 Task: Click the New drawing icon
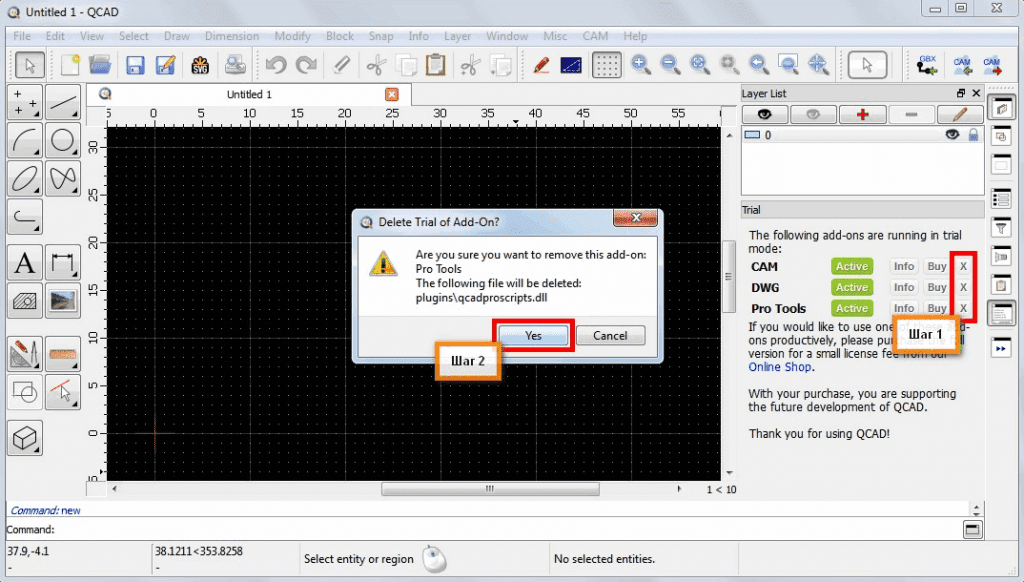coord(70,65)
